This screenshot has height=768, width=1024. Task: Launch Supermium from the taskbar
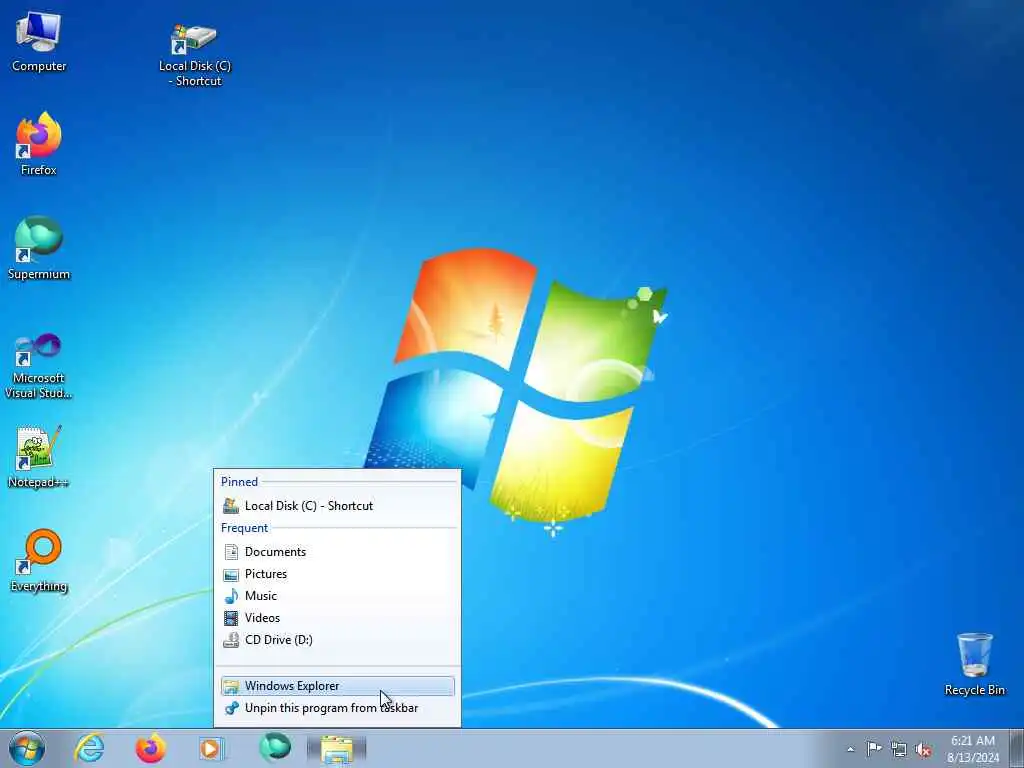[274, 748]
